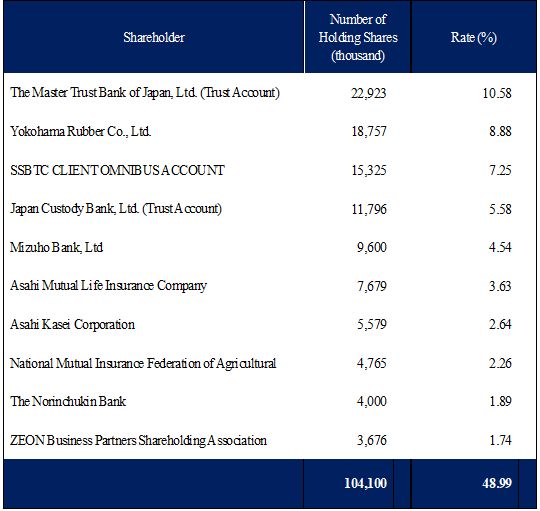Click the 18,757 shares value
Image resolution: width=540 pixels, height=511 pixels.
pos(369,132)
